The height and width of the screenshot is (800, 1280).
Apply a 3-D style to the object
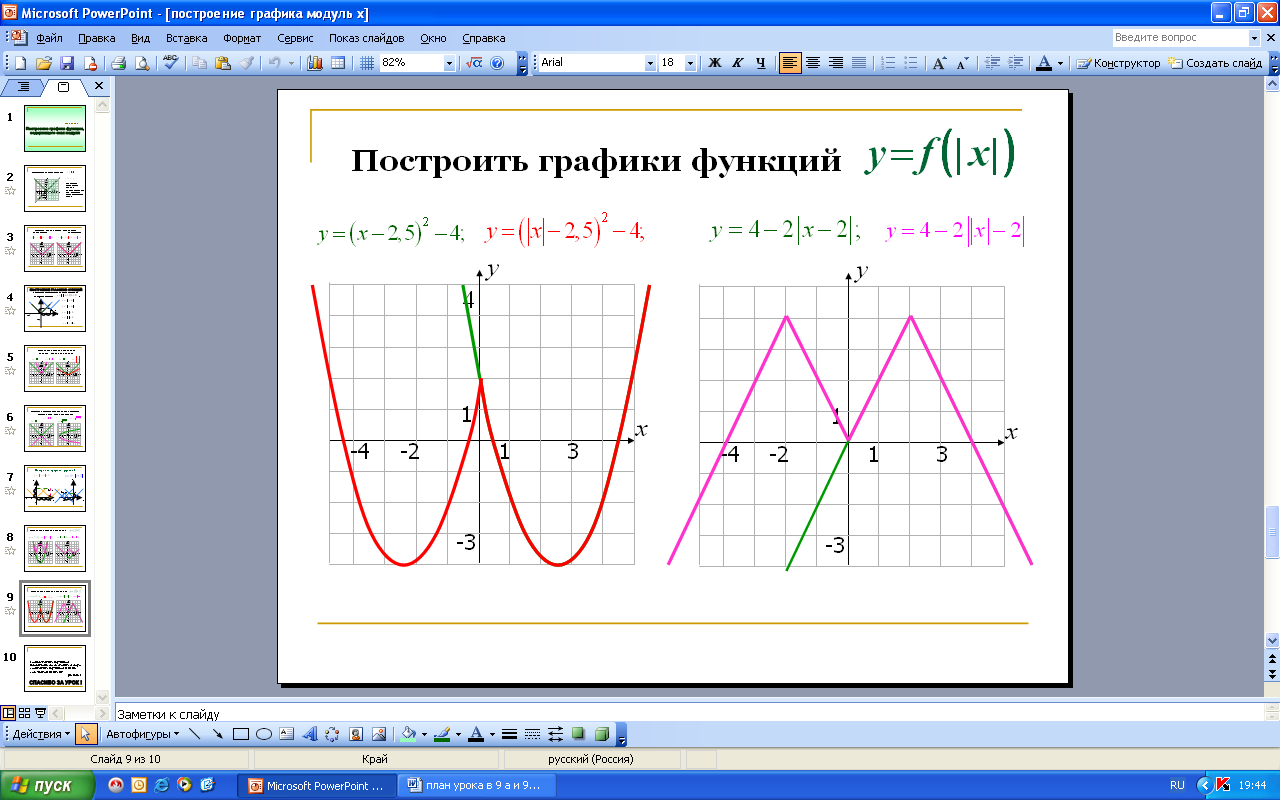click(x=602, y=734)
